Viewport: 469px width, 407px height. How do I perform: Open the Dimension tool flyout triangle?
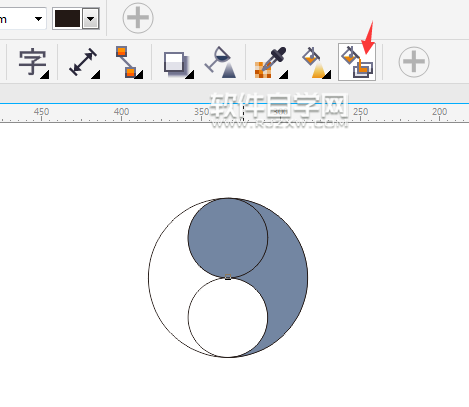[x=96, y=75]
